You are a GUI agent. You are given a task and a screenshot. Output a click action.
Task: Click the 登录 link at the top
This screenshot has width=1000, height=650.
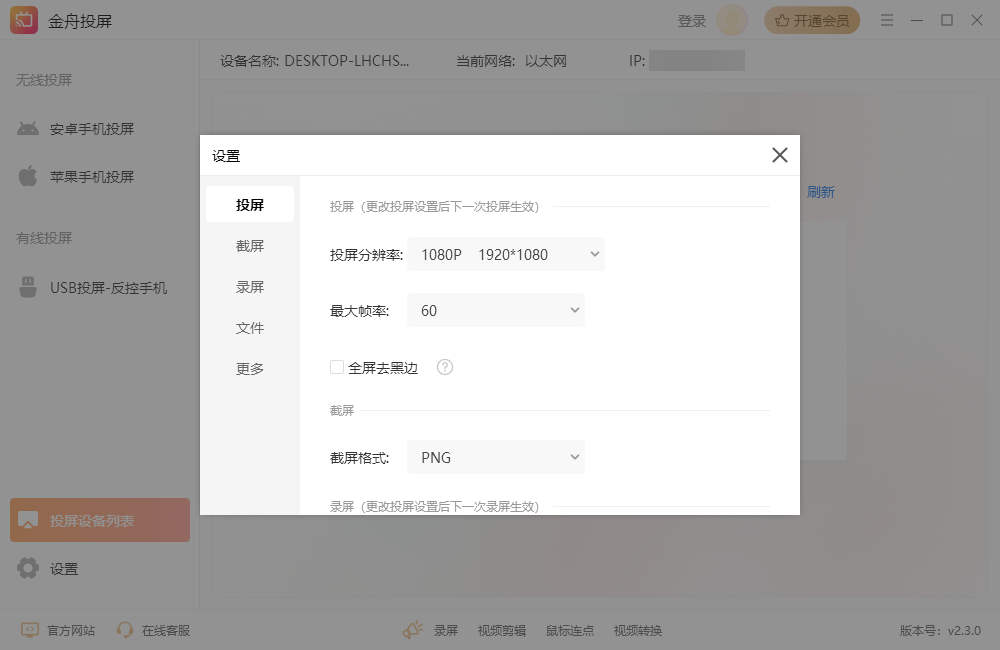tap(691, 19)
